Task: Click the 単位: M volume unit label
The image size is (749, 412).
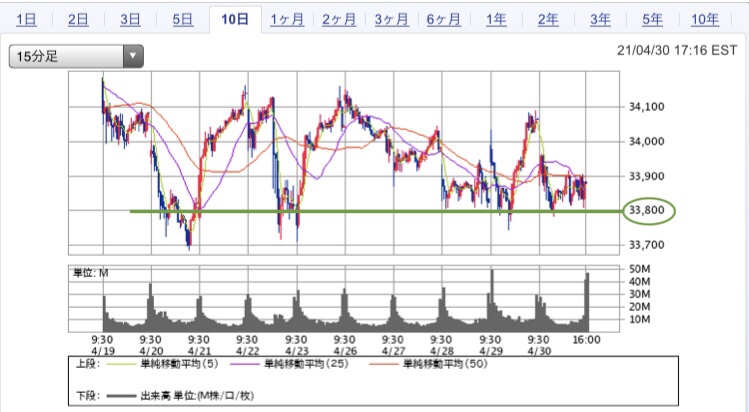Action: click(91, 273)
